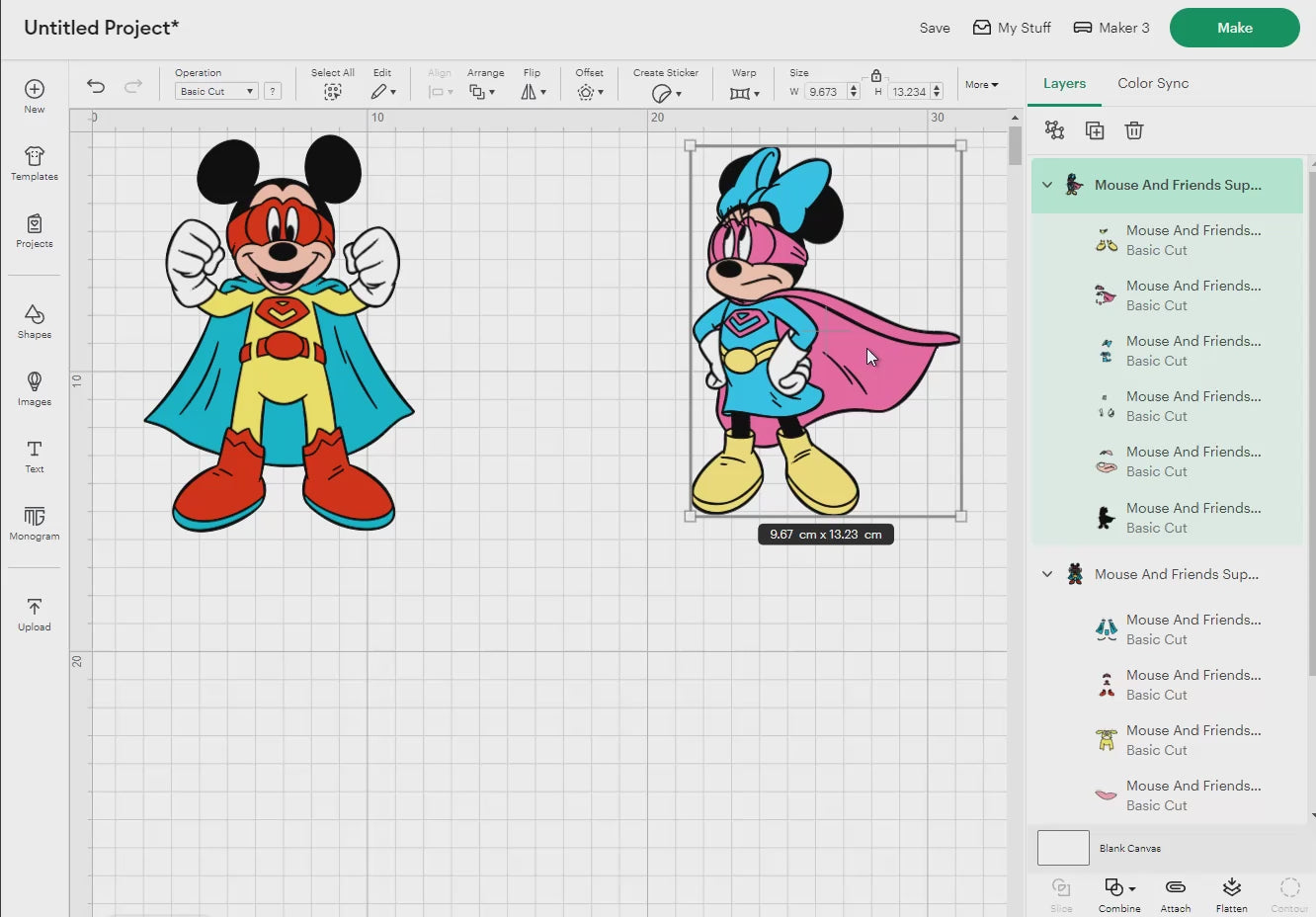Image resolution: width=1316 pixels, height=917 pixels.
Task: Click the green Make button
Action: (x=1235, y=28)
